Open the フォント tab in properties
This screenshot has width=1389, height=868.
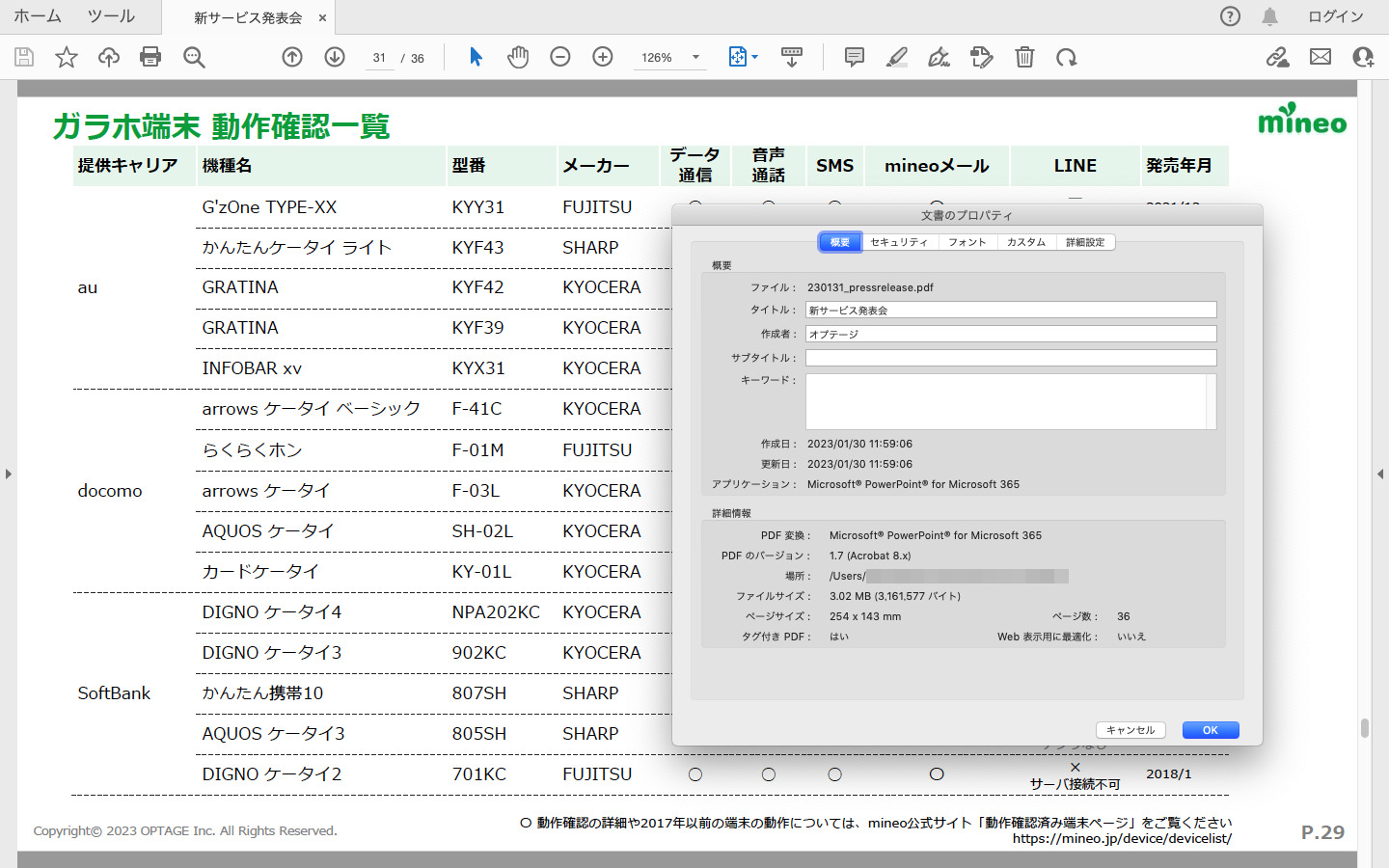coord(967,242)
